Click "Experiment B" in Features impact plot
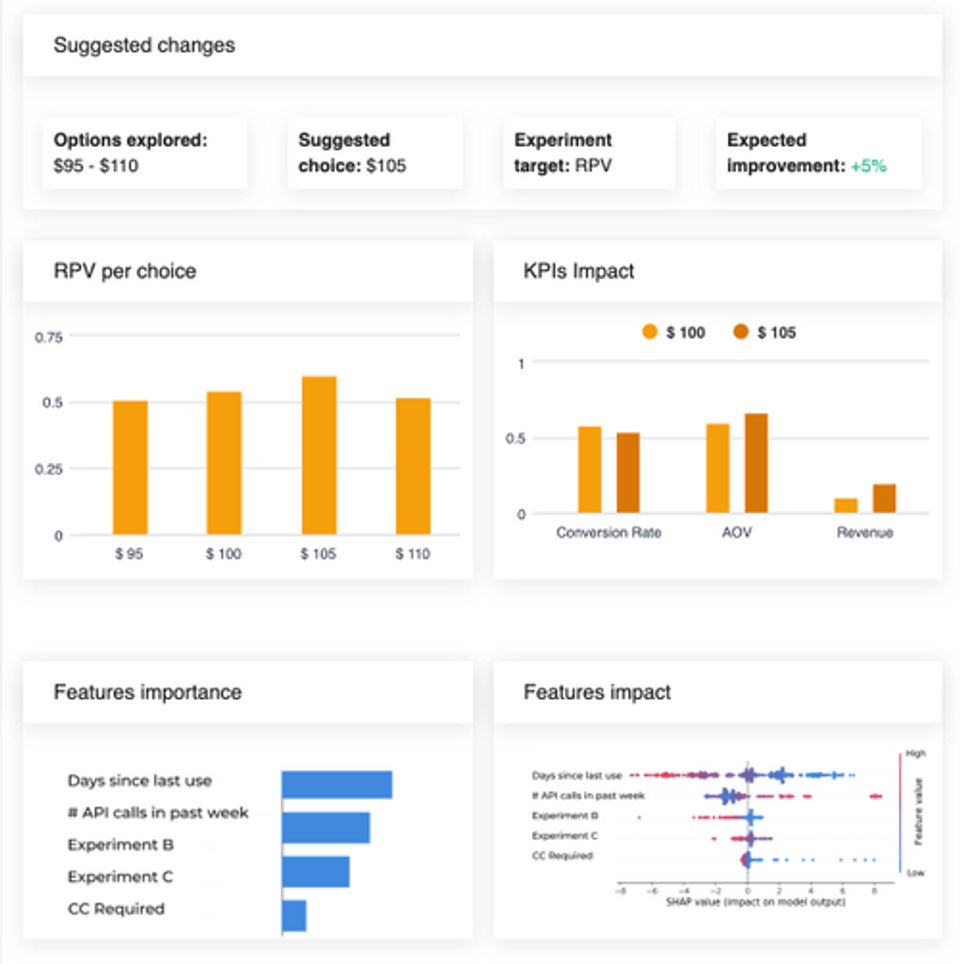960x964 pixels. coord(565,816)
